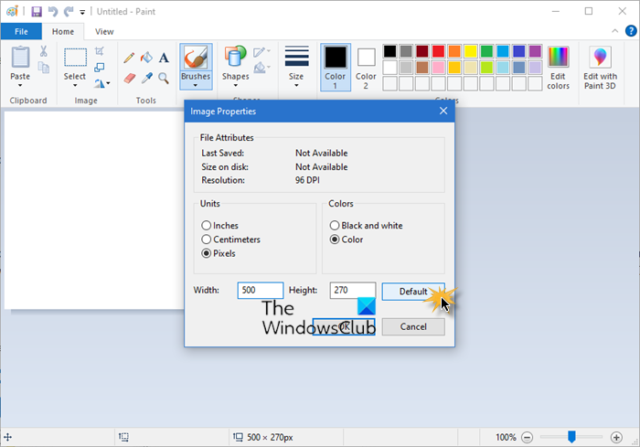Expand the Select dropdown arrow
Viewport: 640px width, 447px height.
[75, 86]
